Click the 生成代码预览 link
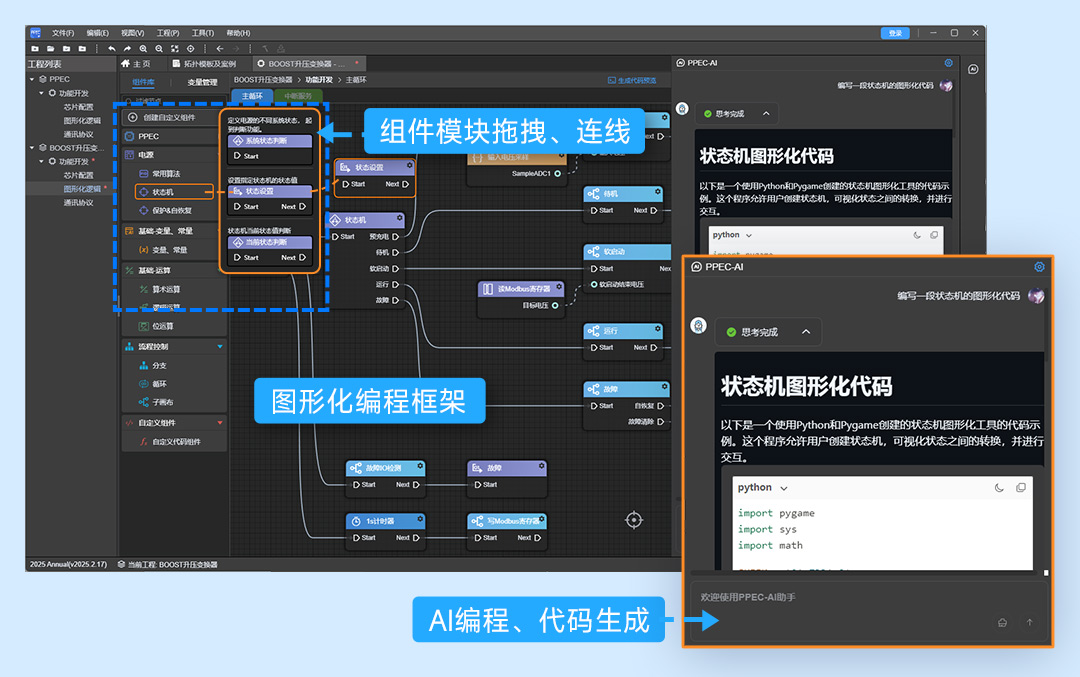The height and width of the screenshot is (677, 1080). [x=632, y=80]
